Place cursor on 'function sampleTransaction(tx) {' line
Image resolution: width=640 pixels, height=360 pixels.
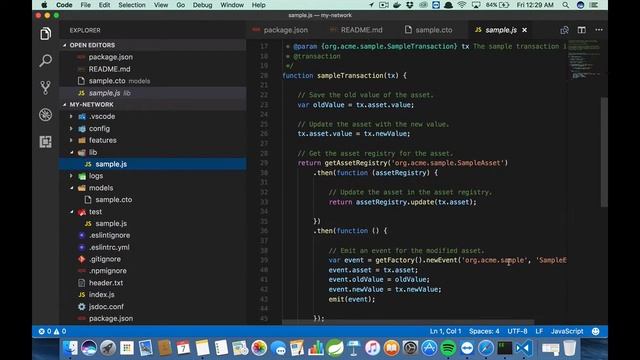tap(344, 76)
